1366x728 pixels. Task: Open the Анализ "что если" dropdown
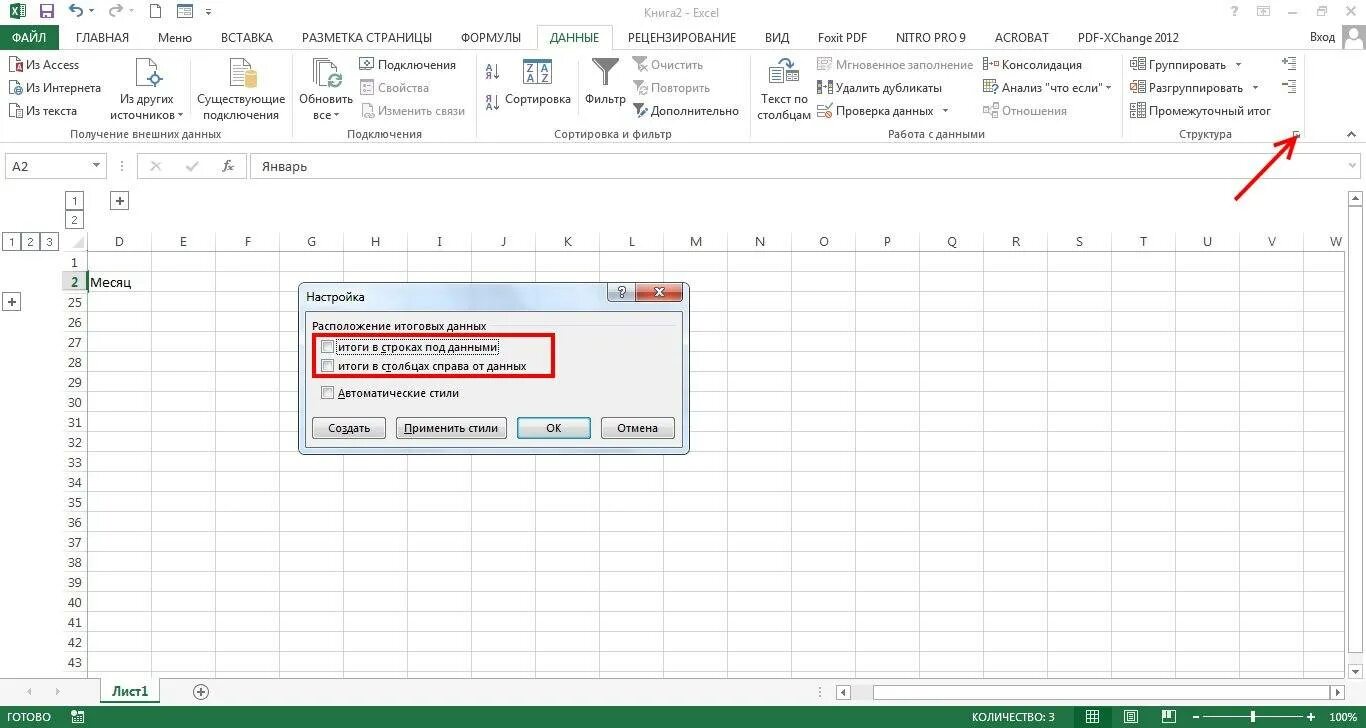(x=1049, y=88)
